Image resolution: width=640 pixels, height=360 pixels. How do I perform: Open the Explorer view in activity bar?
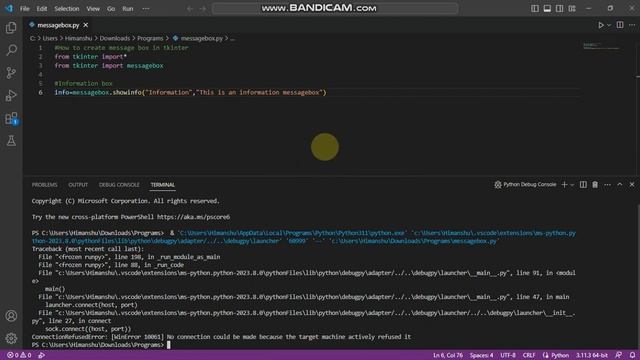click(x=11, y=28)
